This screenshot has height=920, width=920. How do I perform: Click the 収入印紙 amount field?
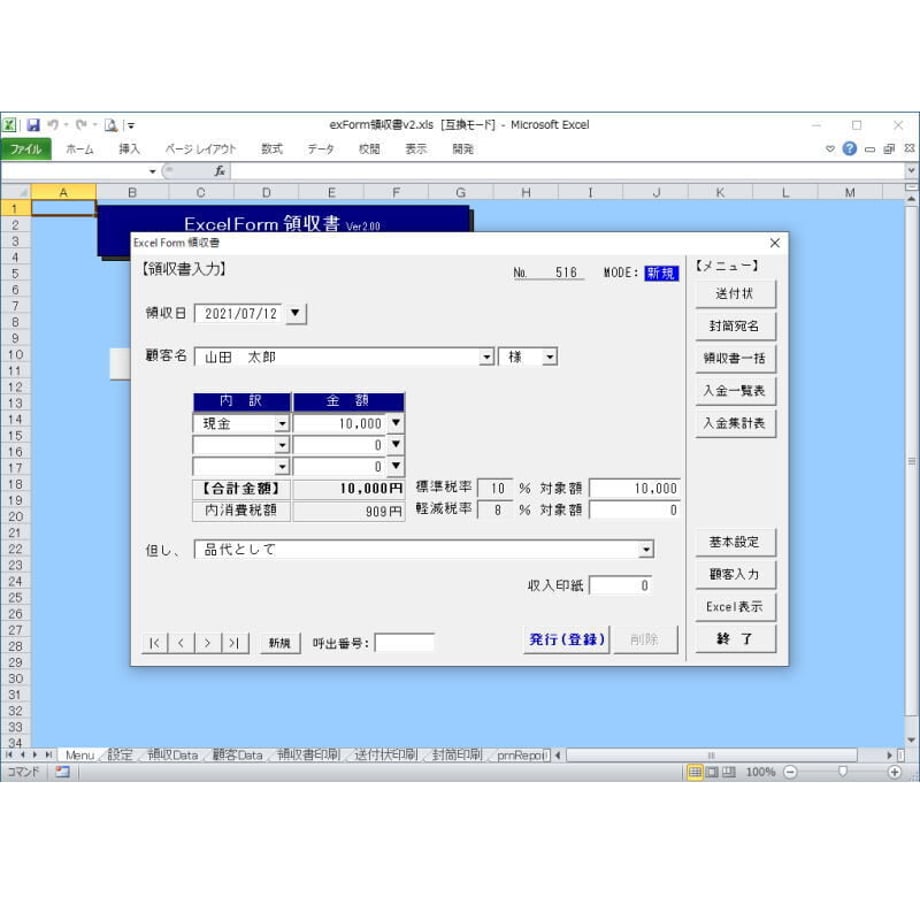pyautogui.click(x=621, y=585)
